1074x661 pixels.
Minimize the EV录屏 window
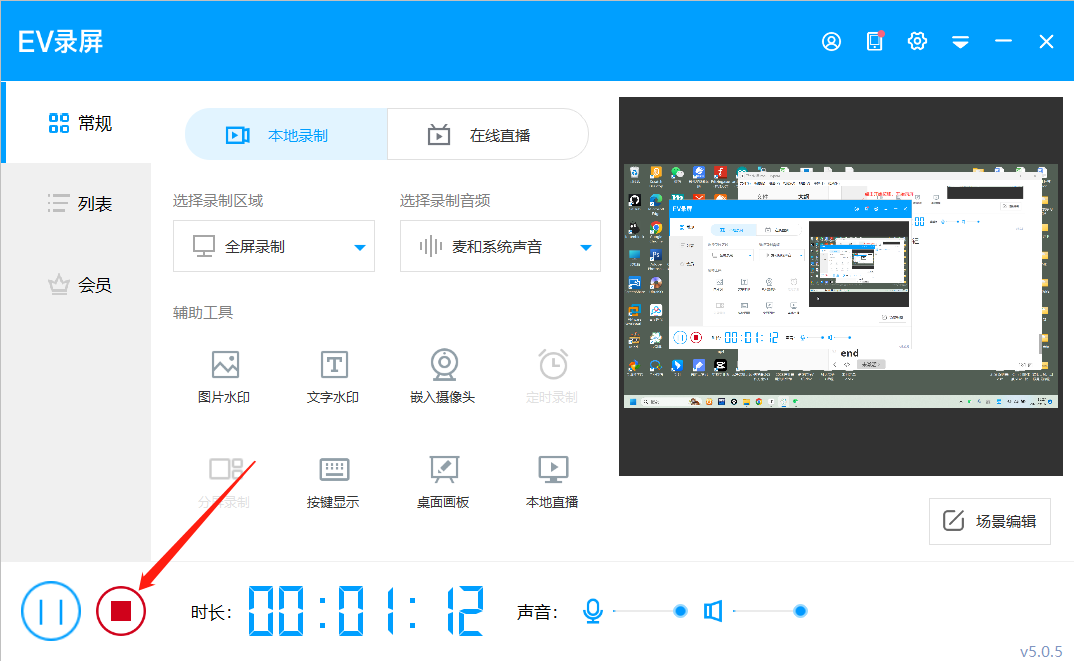1003,42
